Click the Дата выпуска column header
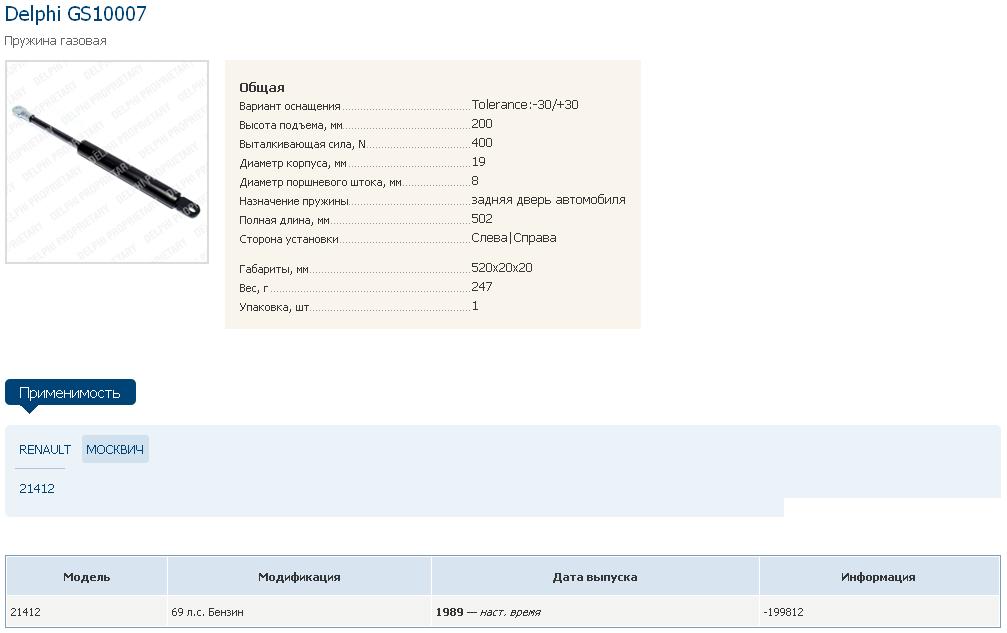The width and height of the screenshot is (1007, 633). tap(595, 577)
